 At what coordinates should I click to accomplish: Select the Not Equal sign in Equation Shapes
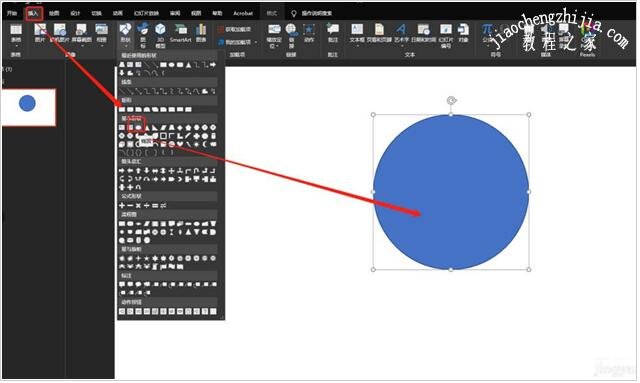(x=163, y=205)
